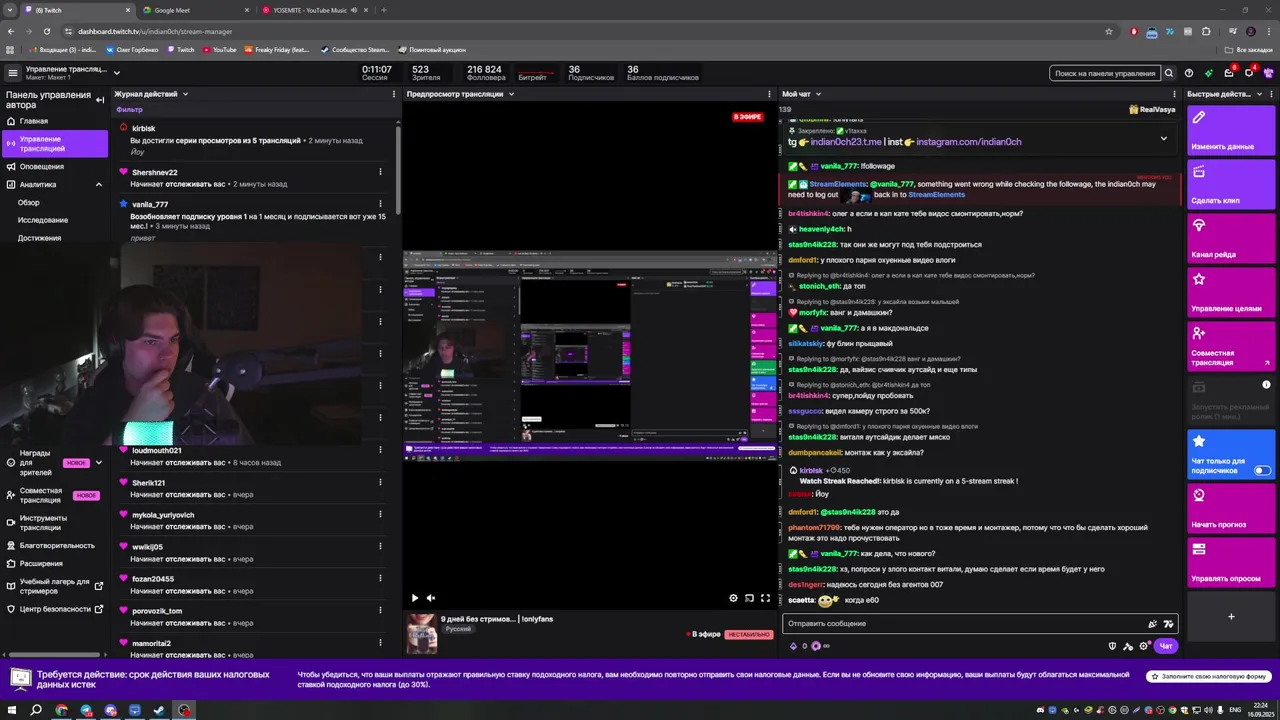Open the hamburger menu in dashboard header
Image resolution: width=1280 pixels, height=720 pixels.
[12, 73]
